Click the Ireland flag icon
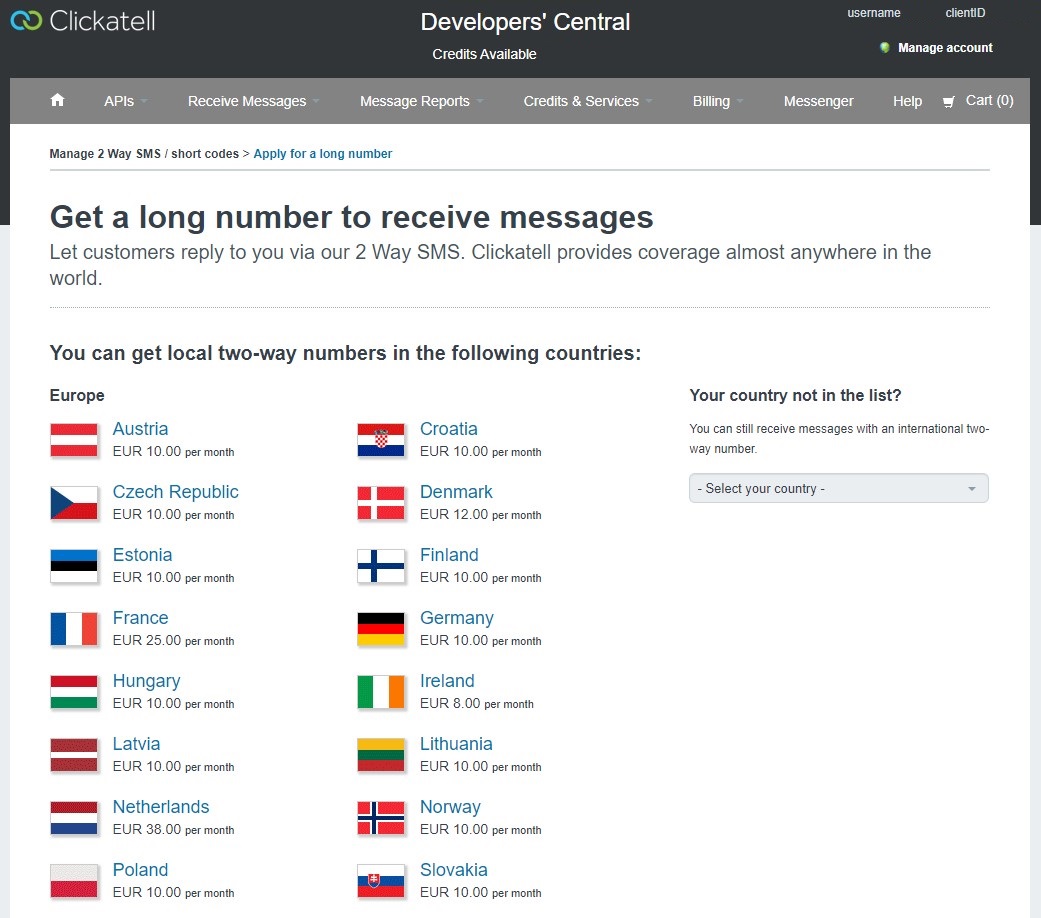Viewport: 1041px width, 918px height. 381,692
